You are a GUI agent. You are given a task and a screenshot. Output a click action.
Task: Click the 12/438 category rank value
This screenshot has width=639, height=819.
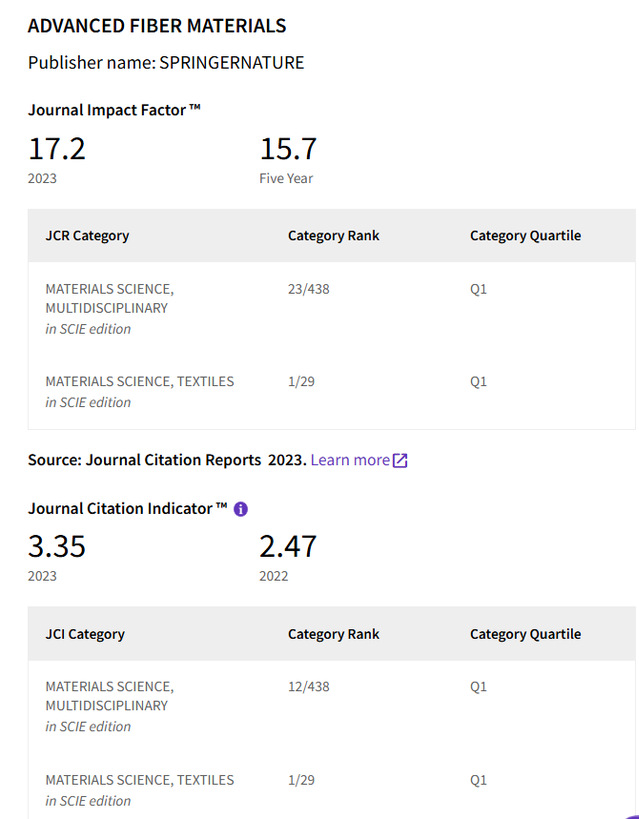pyautogui.click(x=308, y=687)
